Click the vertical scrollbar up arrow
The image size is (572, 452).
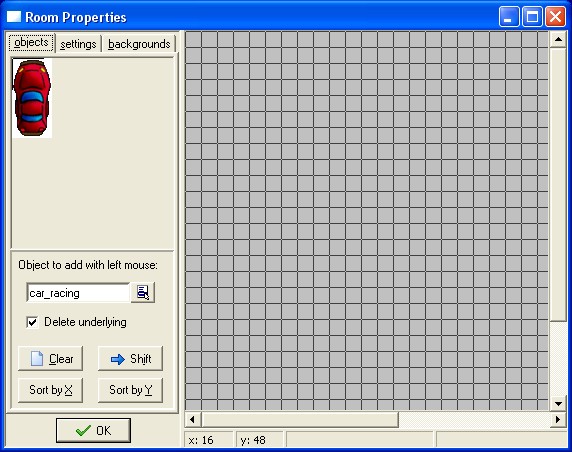(558, 39)
